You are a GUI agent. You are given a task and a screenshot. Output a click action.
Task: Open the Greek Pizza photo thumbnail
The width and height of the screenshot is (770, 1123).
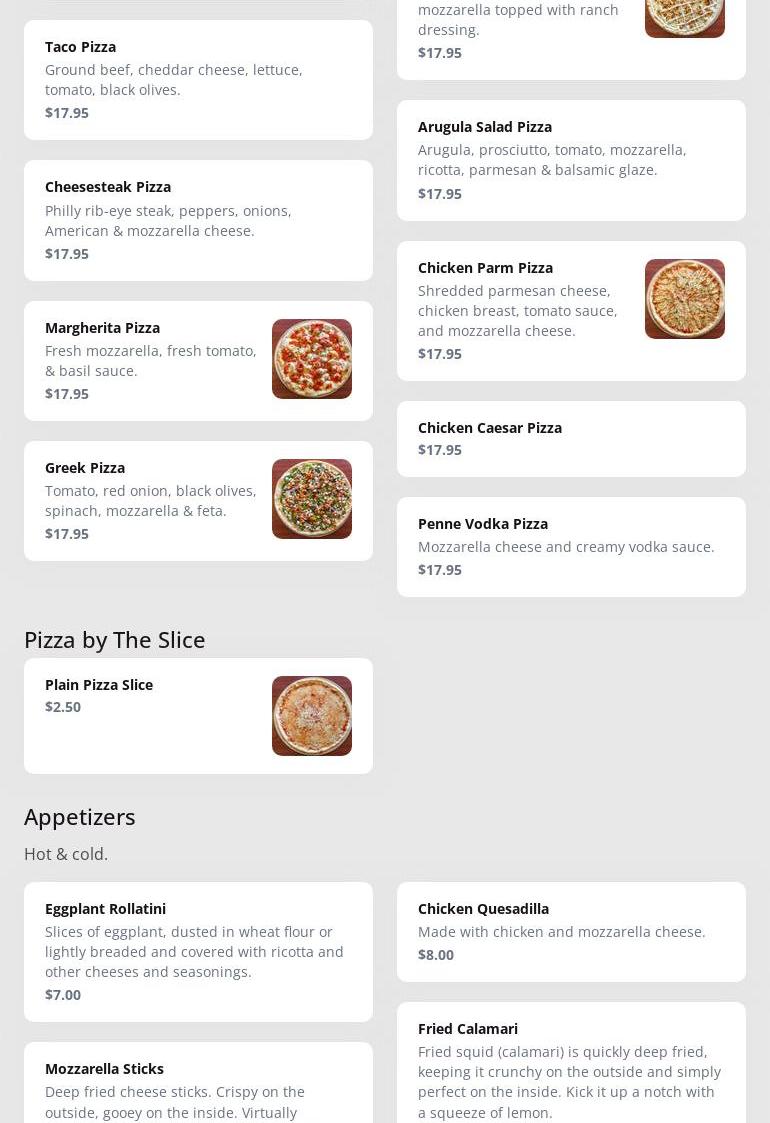tap(312, 499)
